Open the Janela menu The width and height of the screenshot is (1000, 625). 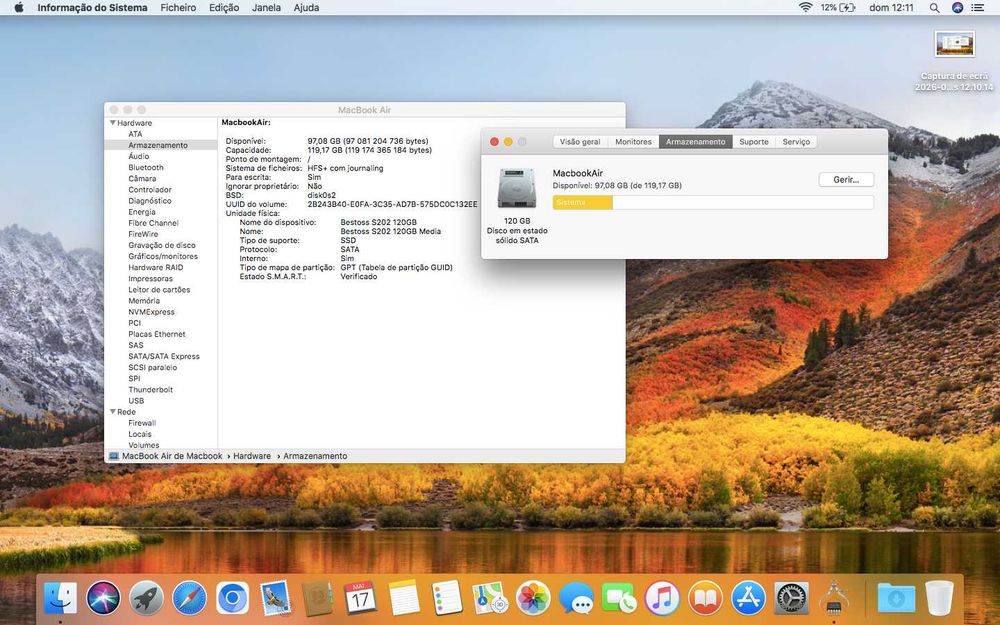(x=266, y=8)
